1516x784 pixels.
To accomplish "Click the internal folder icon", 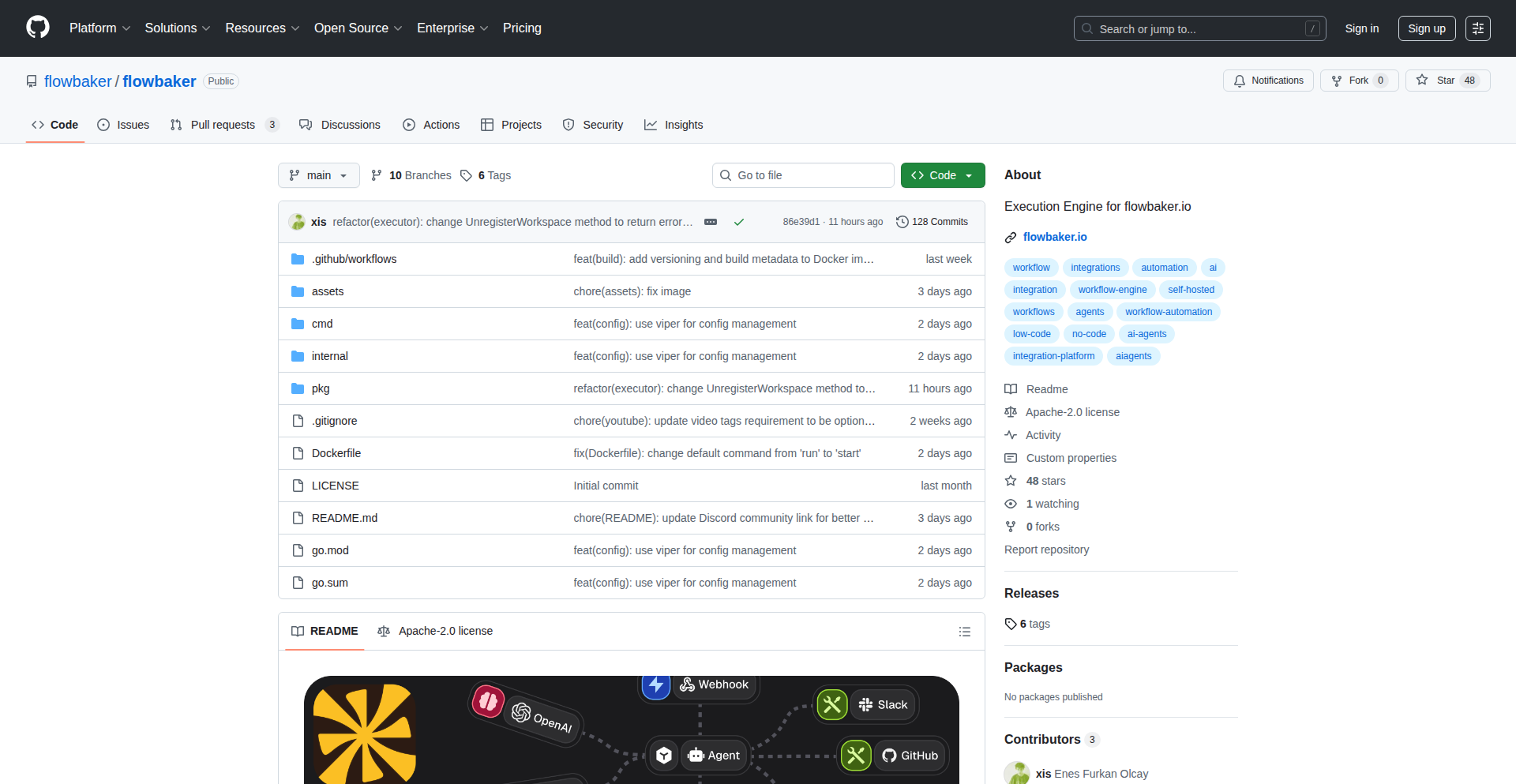I will (x=298, y=356).
